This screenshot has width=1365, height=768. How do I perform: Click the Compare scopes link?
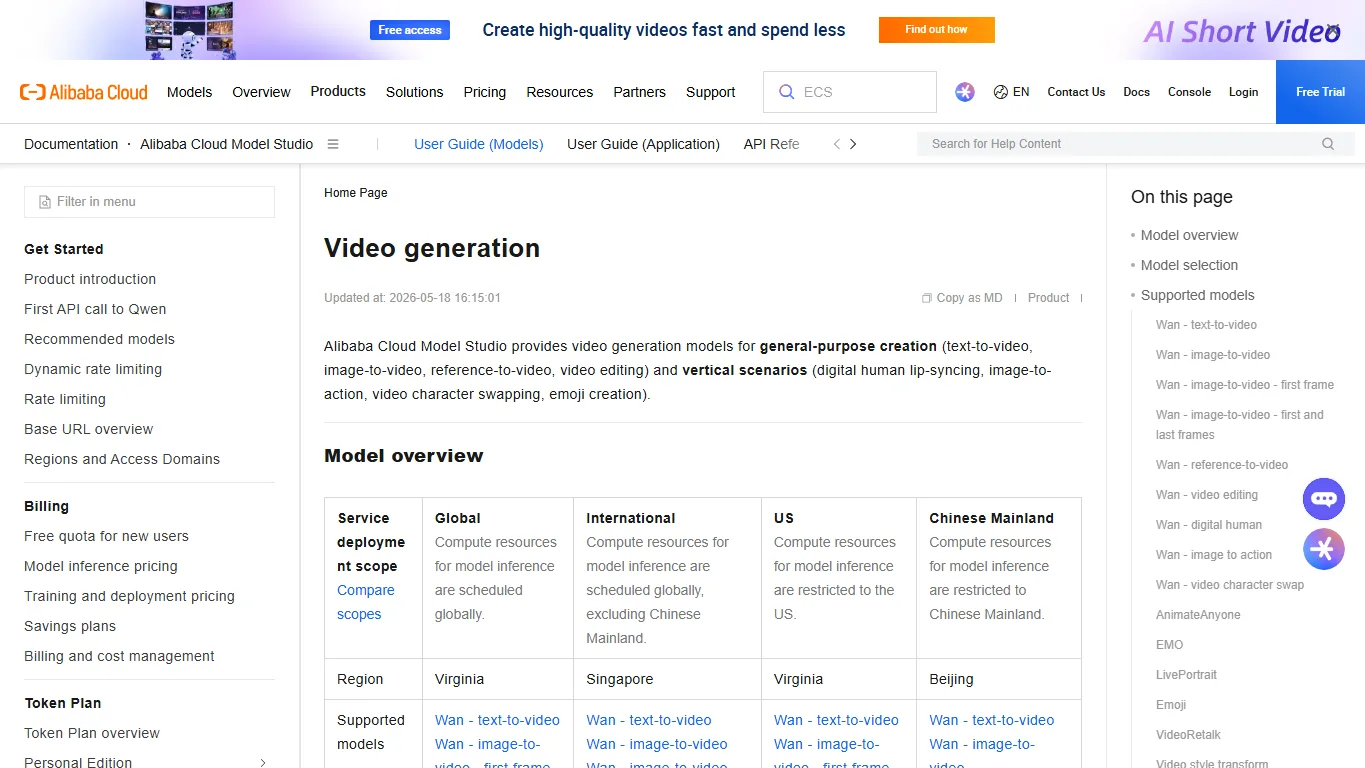[366, 602]
